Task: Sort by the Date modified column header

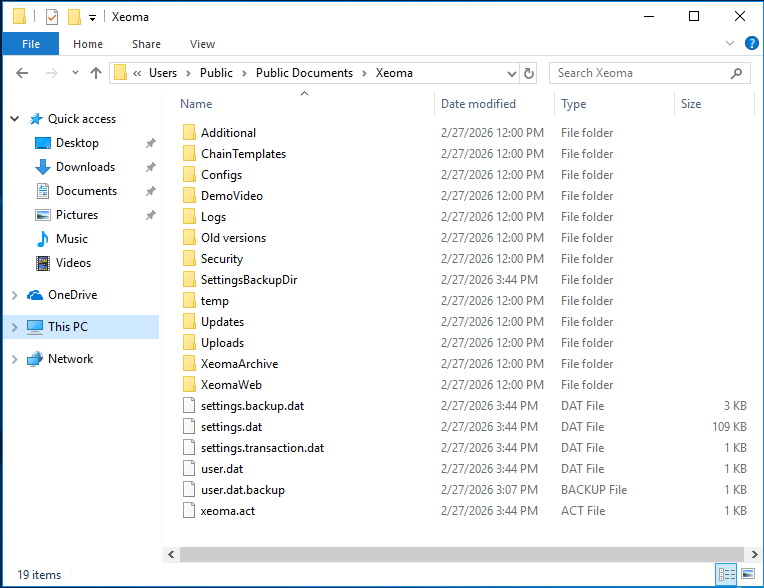Action: pos(478,104)
